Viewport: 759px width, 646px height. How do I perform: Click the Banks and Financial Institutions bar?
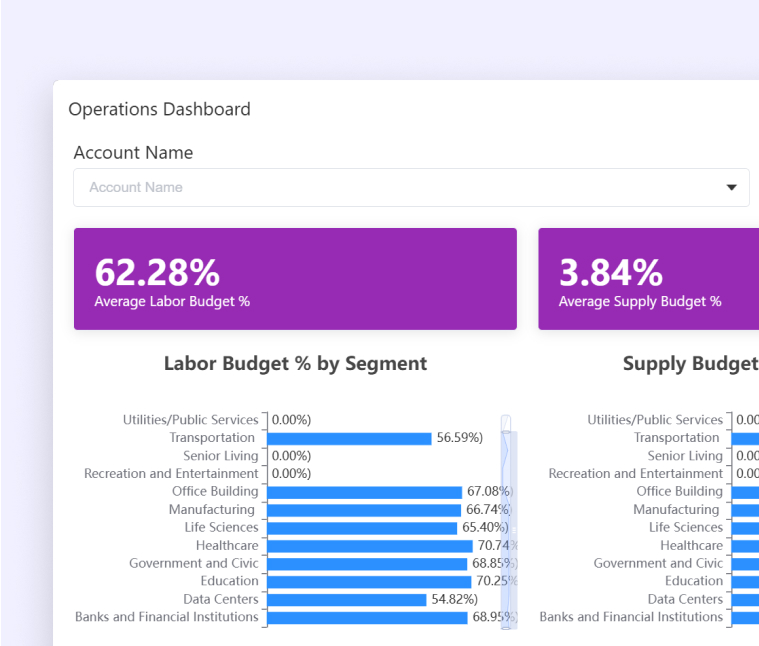pyautogui.click(x=367, y=617)
